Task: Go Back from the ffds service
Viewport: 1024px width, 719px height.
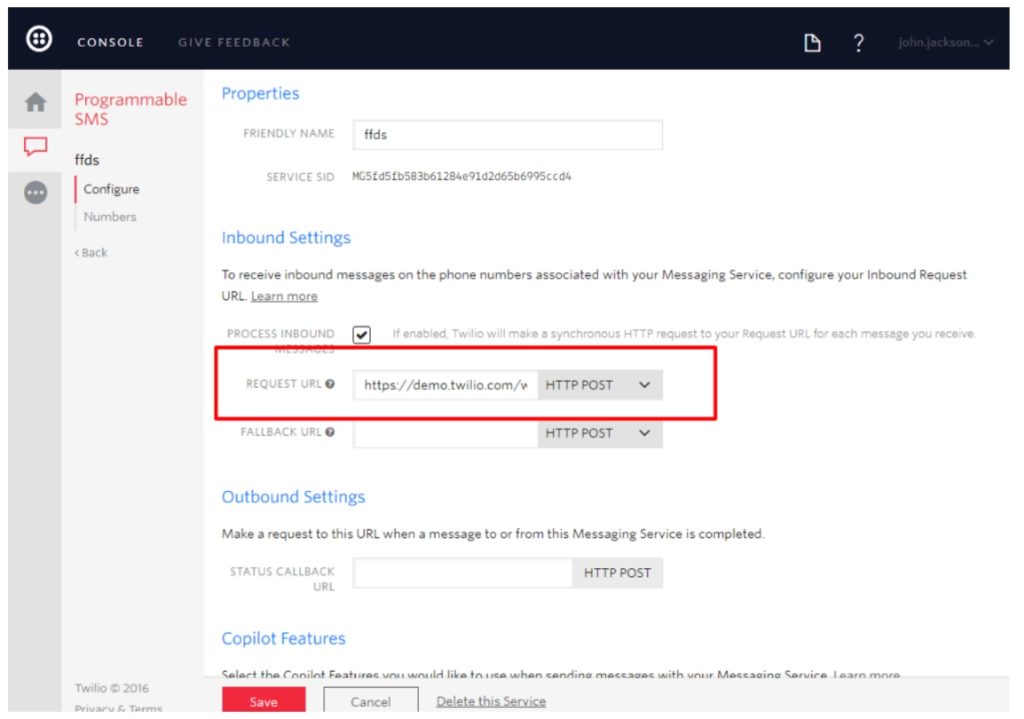Action: coord(91,253)
